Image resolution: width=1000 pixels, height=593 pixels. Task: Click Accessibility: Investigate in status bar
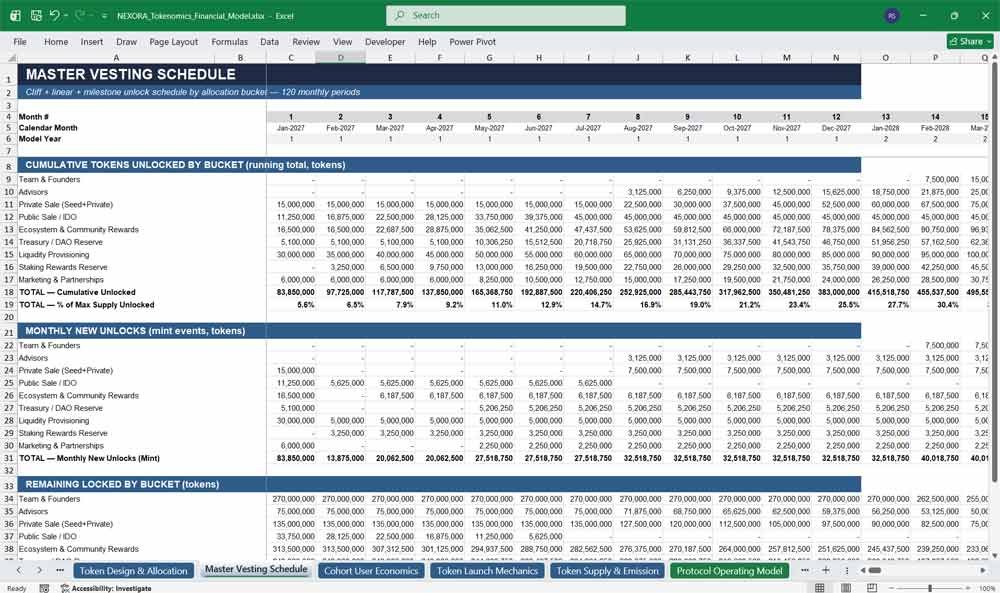point(106,588)
